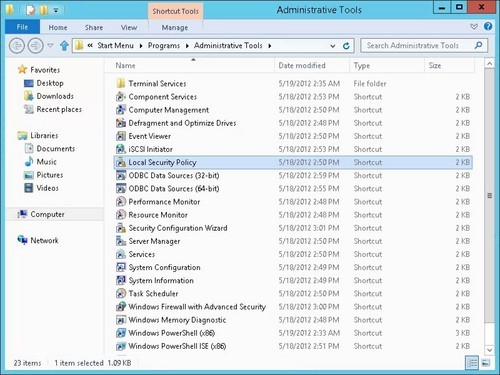Refresh the Administrative Tools folder
Viewport: 500px width, 375px height.
pyautogui.click(x=346, y=46)
